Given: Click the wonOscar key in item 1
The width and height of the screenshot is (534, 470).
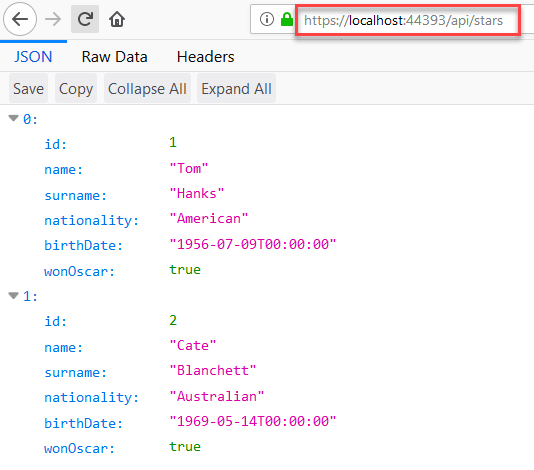Looking at the screenshot, I should [79, 449].
